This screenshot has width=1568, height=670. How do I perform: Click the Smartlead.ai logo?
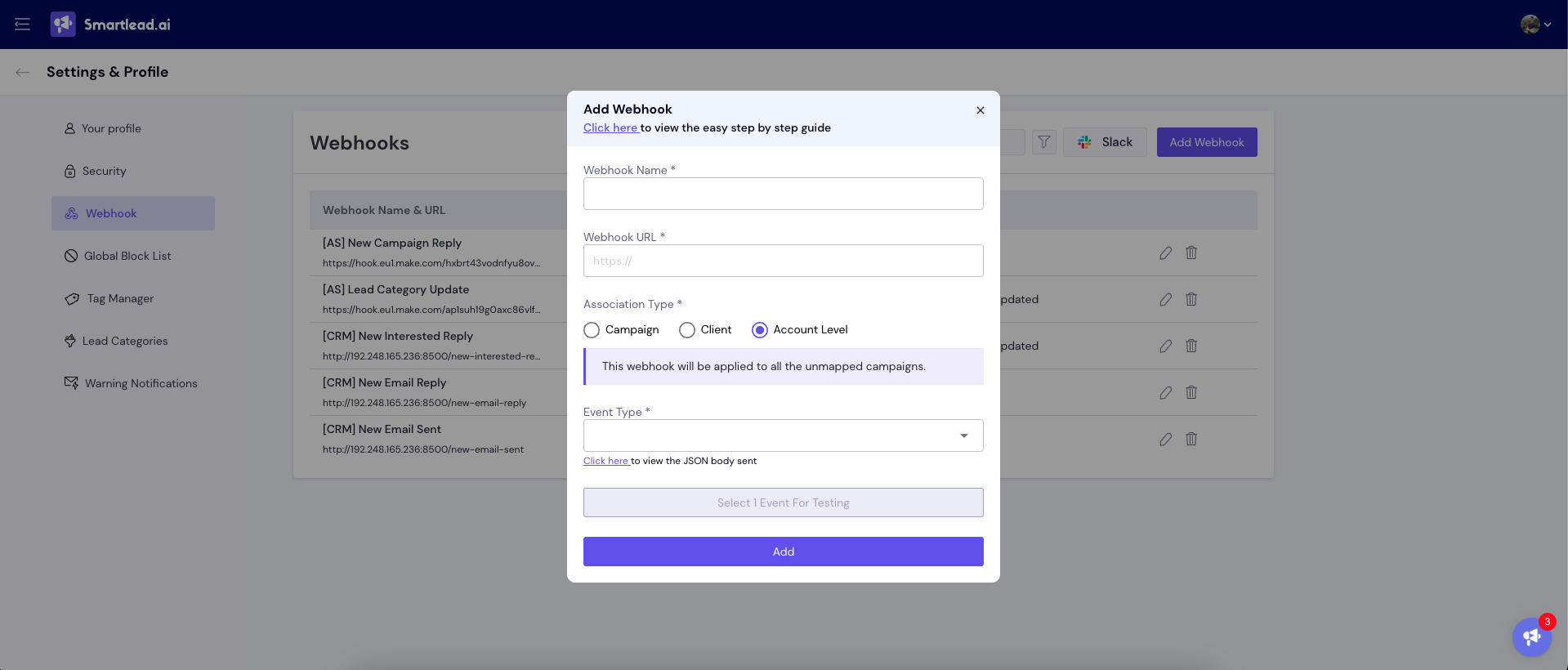coord(111,25)
